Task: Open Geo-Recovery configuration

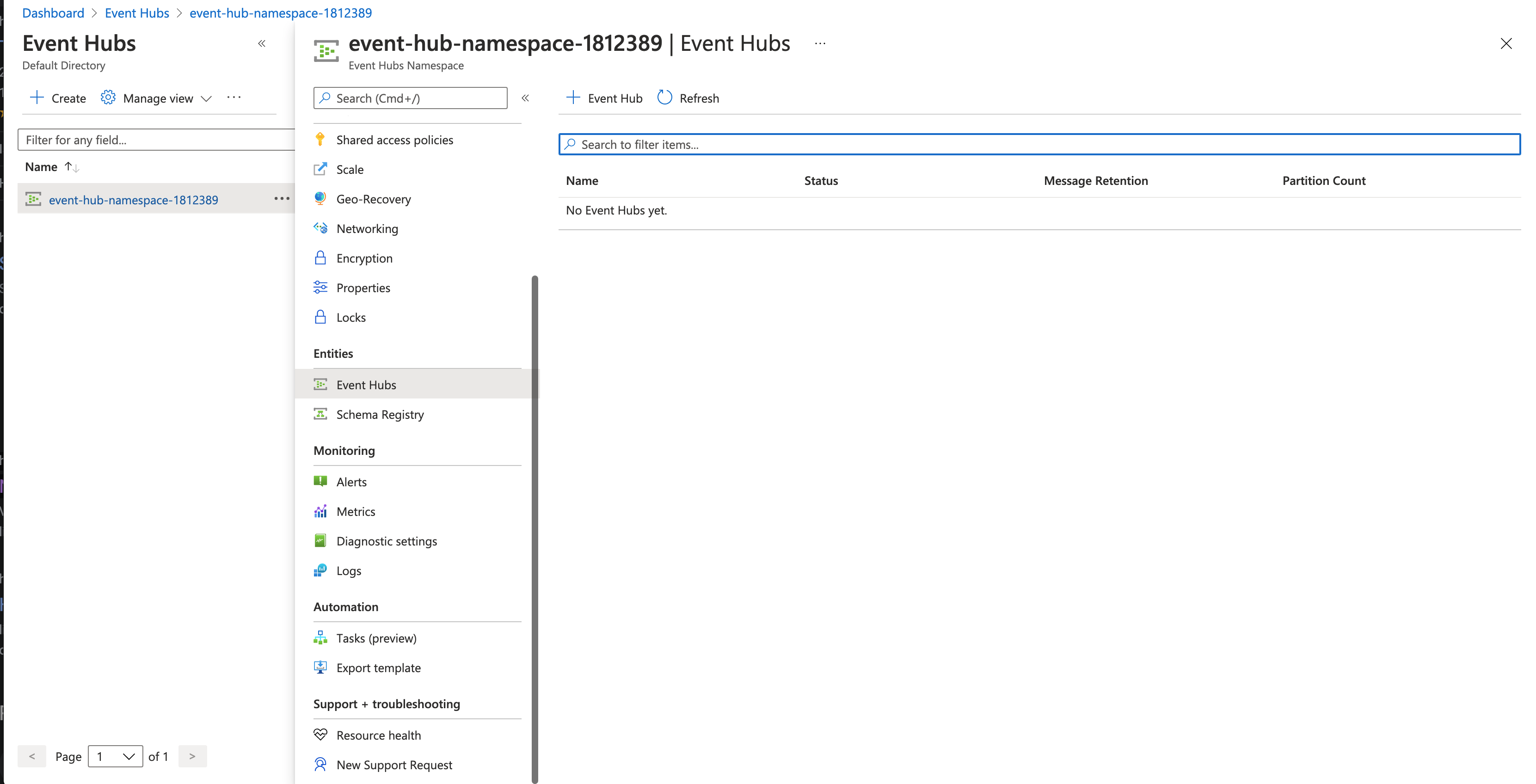Action: click(x=373, y=198)
